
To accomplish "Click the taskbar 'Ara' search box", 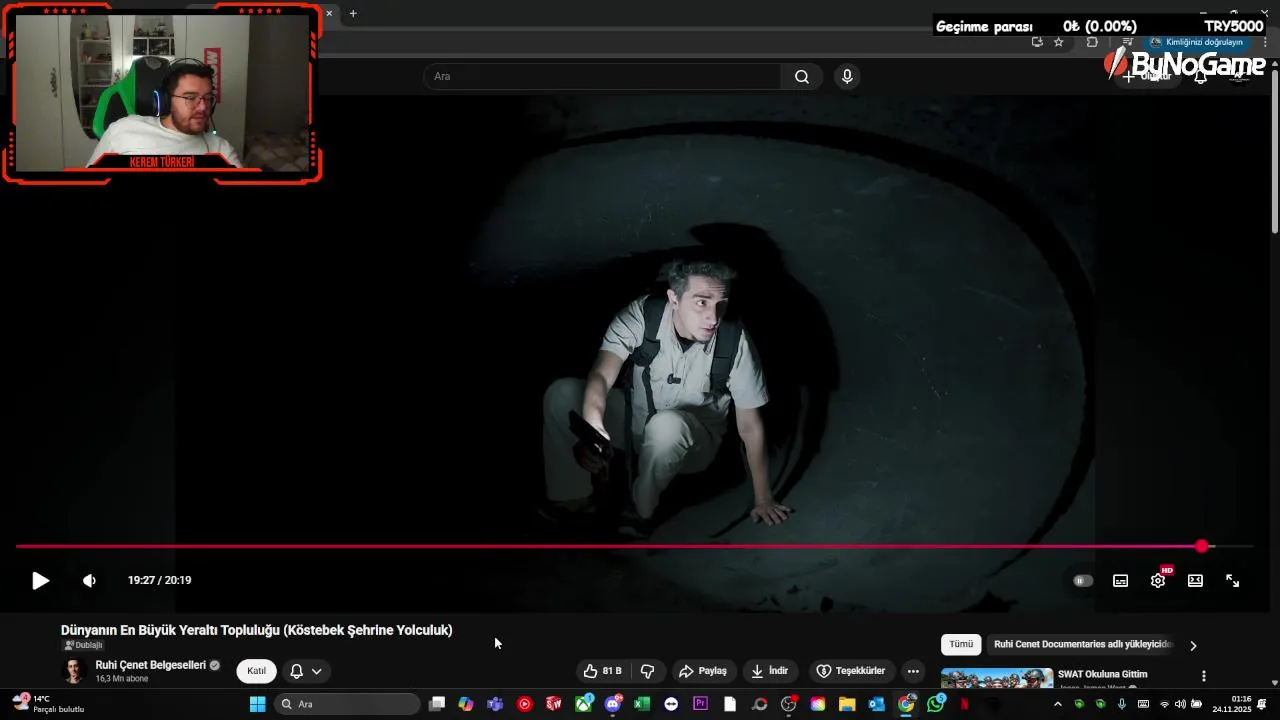I will coord(347,704).
